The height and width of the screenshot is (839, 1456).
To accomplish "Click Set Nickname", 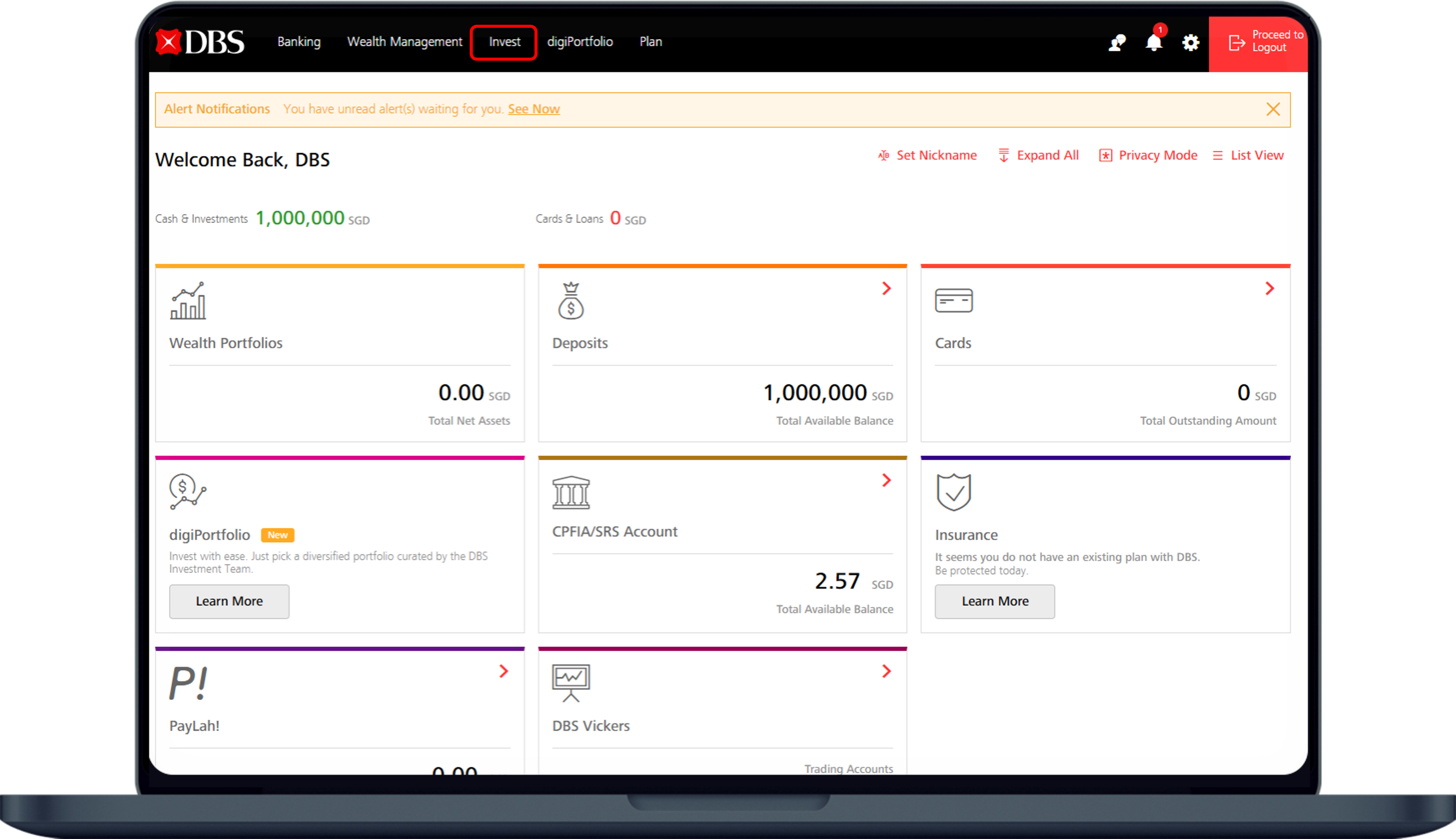I will [927, 155].
